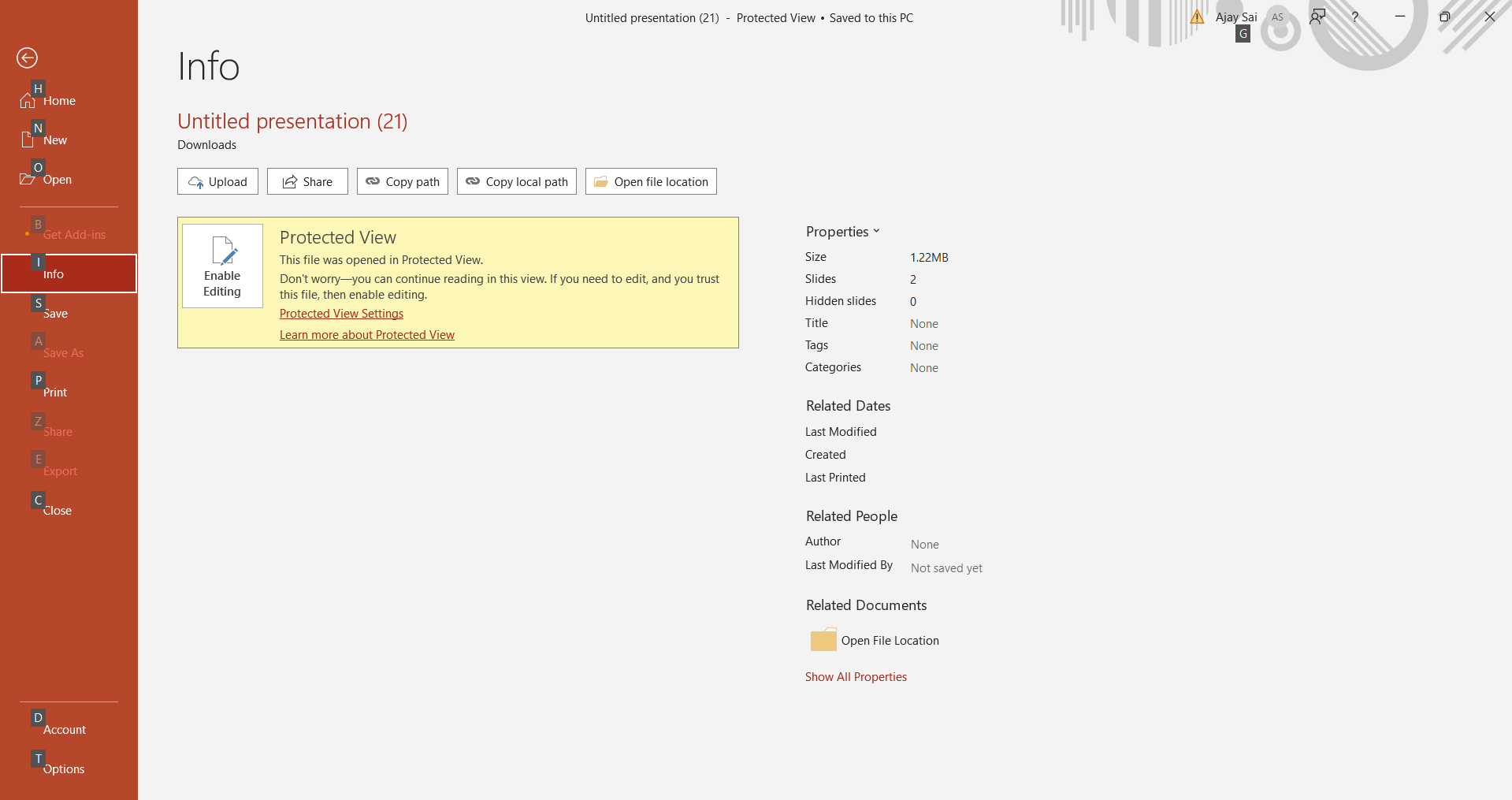Open the Info tab
Screen dimensions: 1512x800
click(69, 273)
